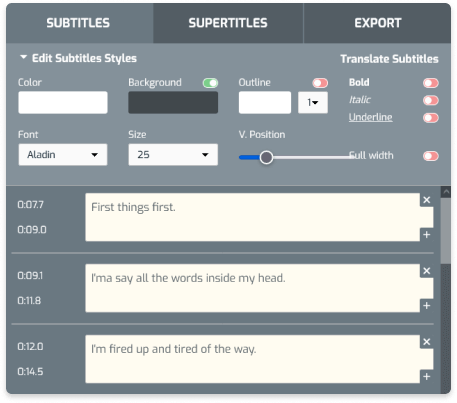This screenshot has height=403, width=457.
Task: Open the EXPORT tab
Action: click(378, 23)
